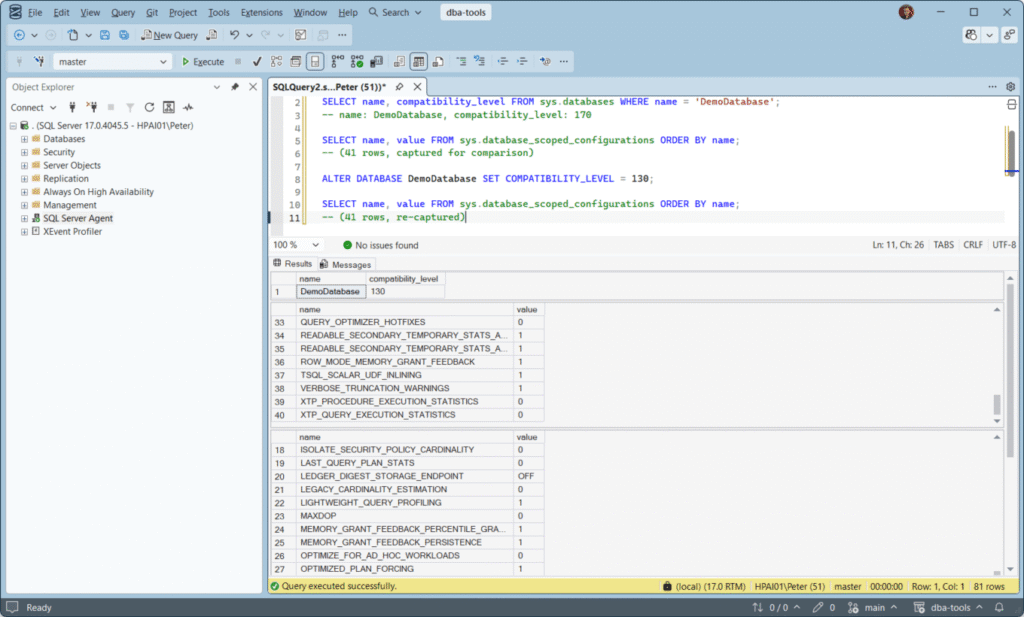Click the Save file icon

(x=104, y=35)
